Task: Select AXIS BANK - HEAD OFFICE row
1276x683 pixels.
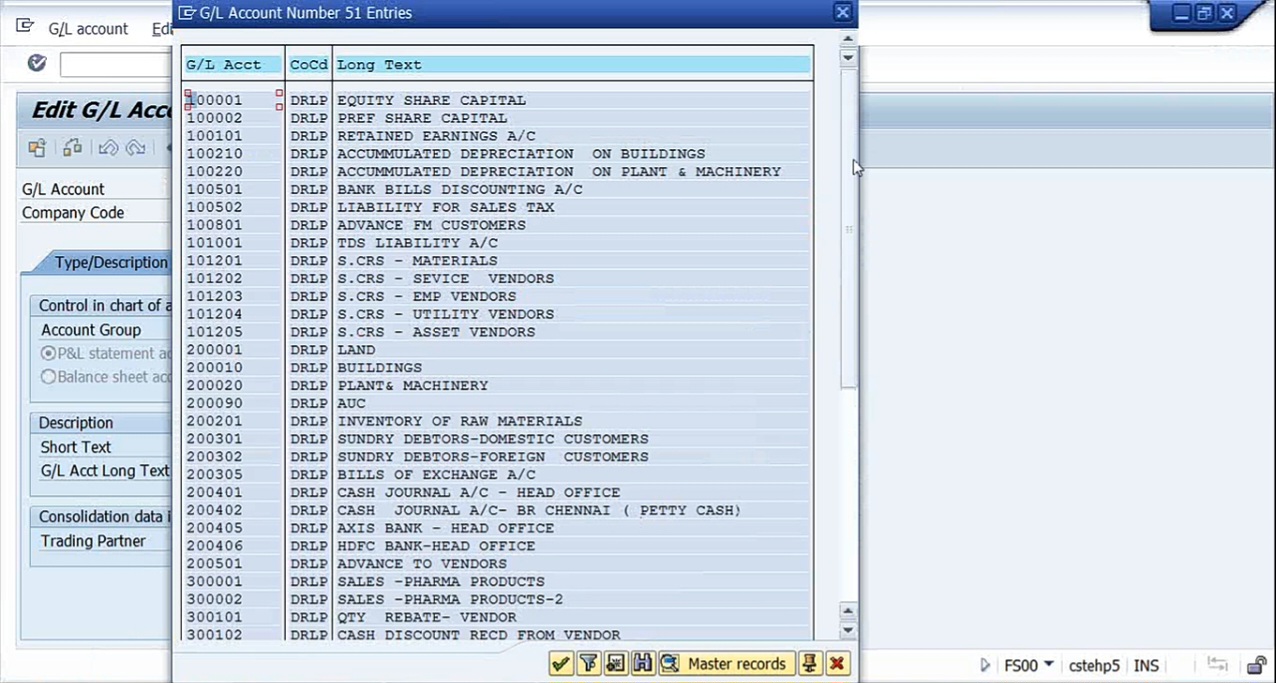Action: tap(497, 528)
